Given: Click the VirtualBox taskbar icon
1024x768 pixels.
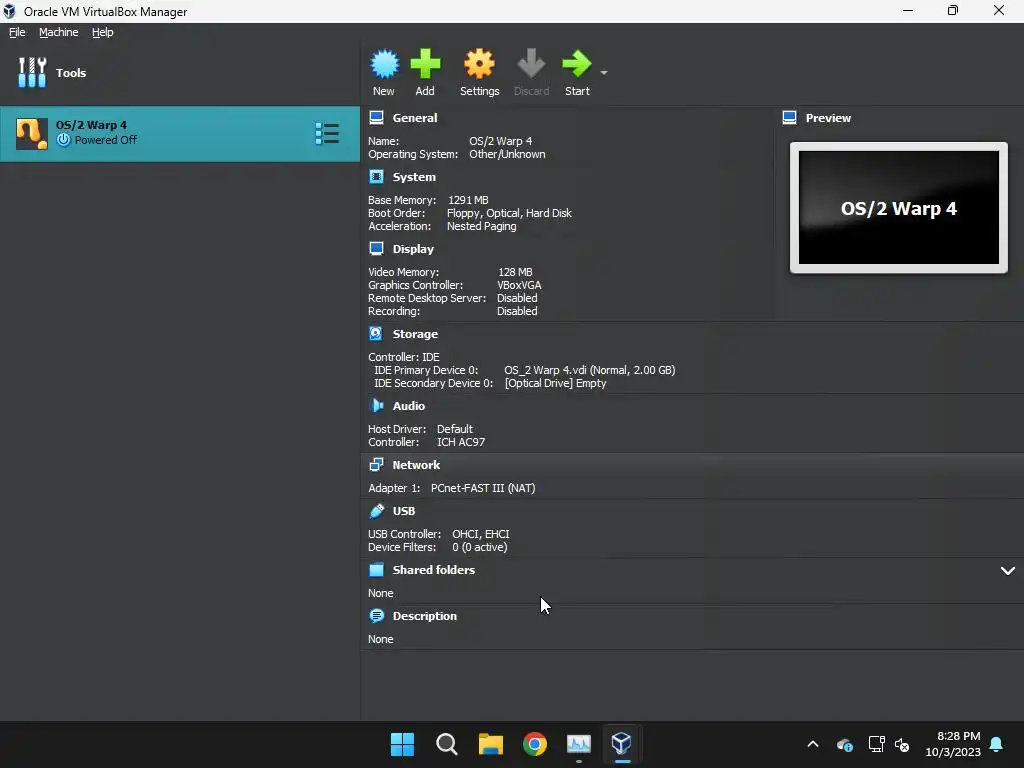Looking at the screenshot, I should point(622,744).
